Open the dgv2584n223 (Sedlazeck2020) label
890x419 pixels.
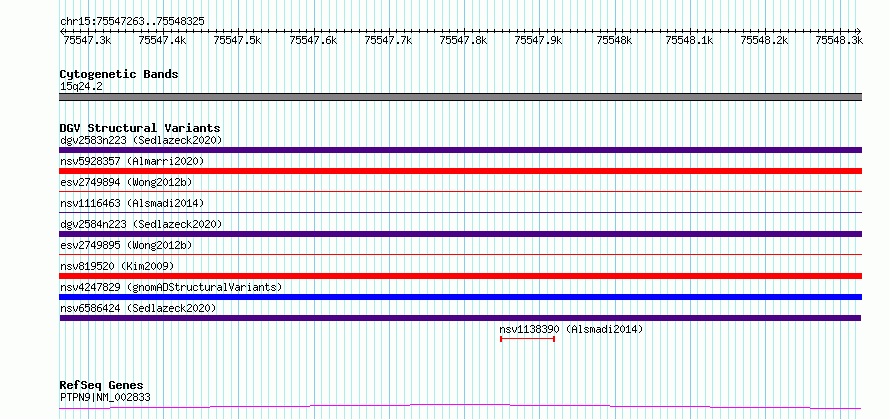click(141, 224)
